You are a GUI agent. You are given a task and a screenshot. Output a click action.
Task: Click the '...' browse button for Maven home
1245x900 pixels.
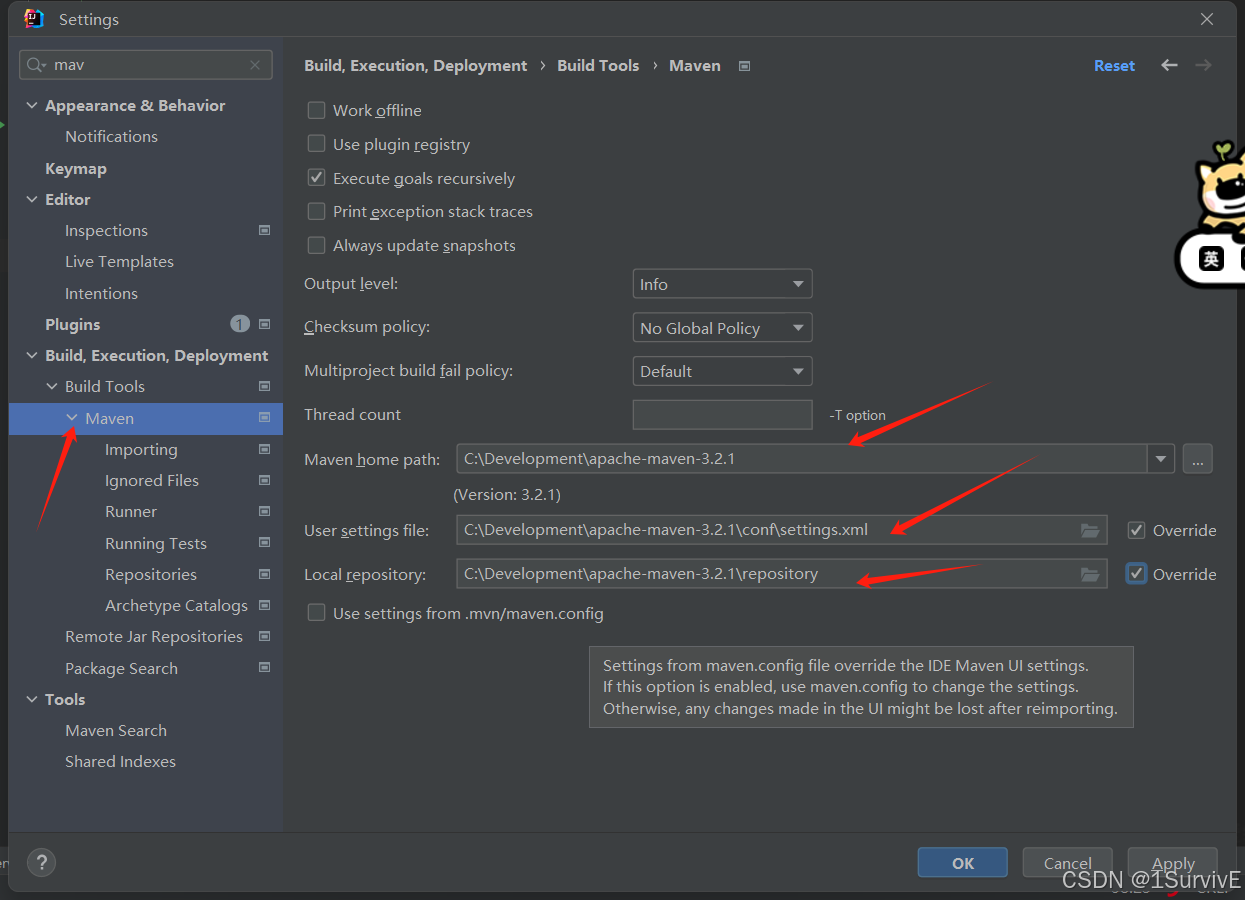[x=1197, y=459]
